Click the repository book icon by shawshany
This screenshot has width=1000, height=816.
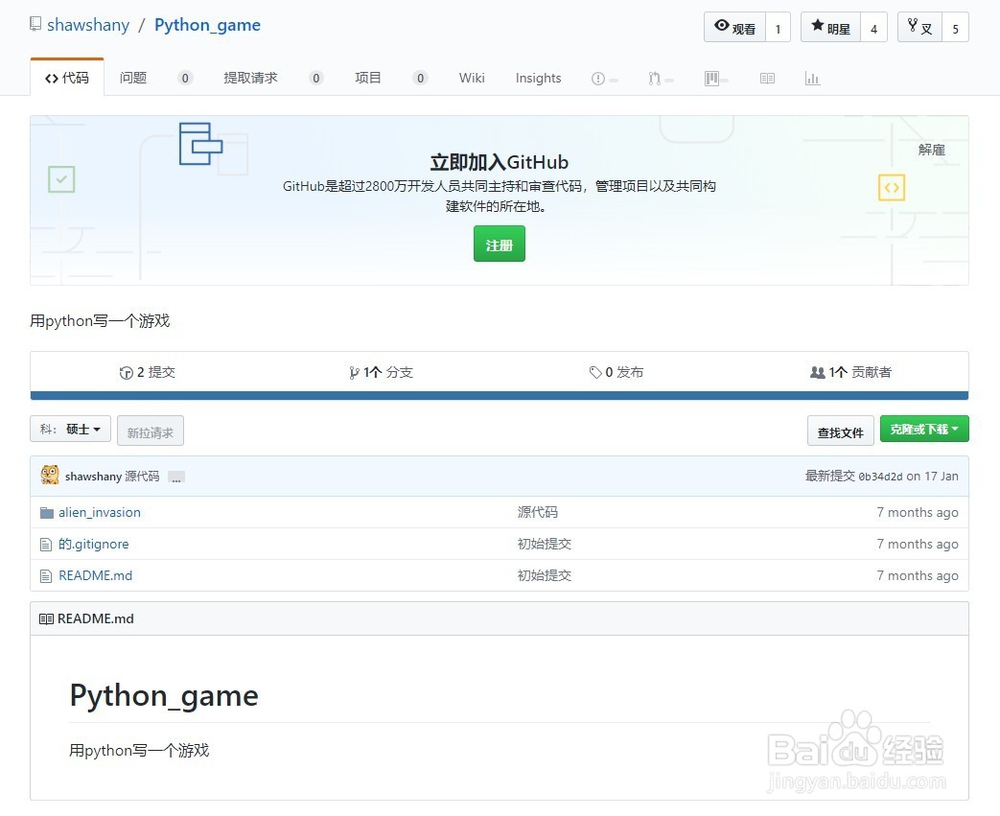click(x=36, y=24)
